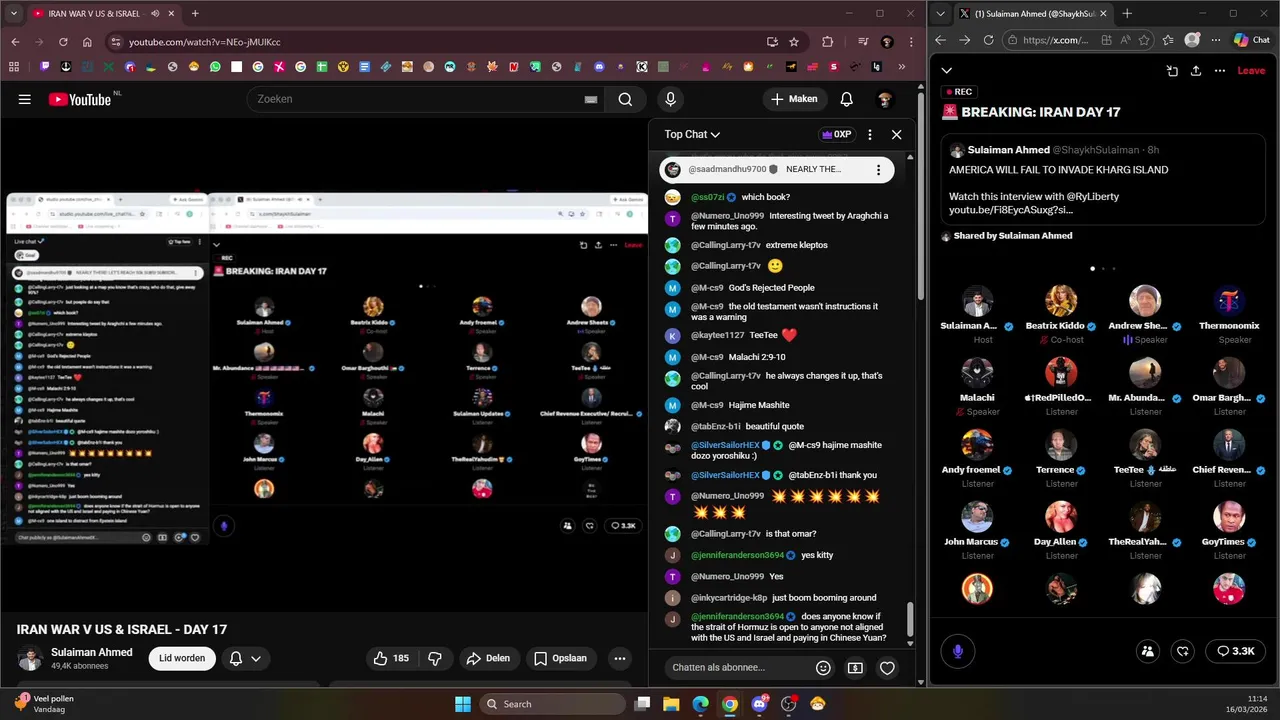Dislike the video with thumbs down
The width and height of the screenshot is (1280, 720).
tap(435, 658)
